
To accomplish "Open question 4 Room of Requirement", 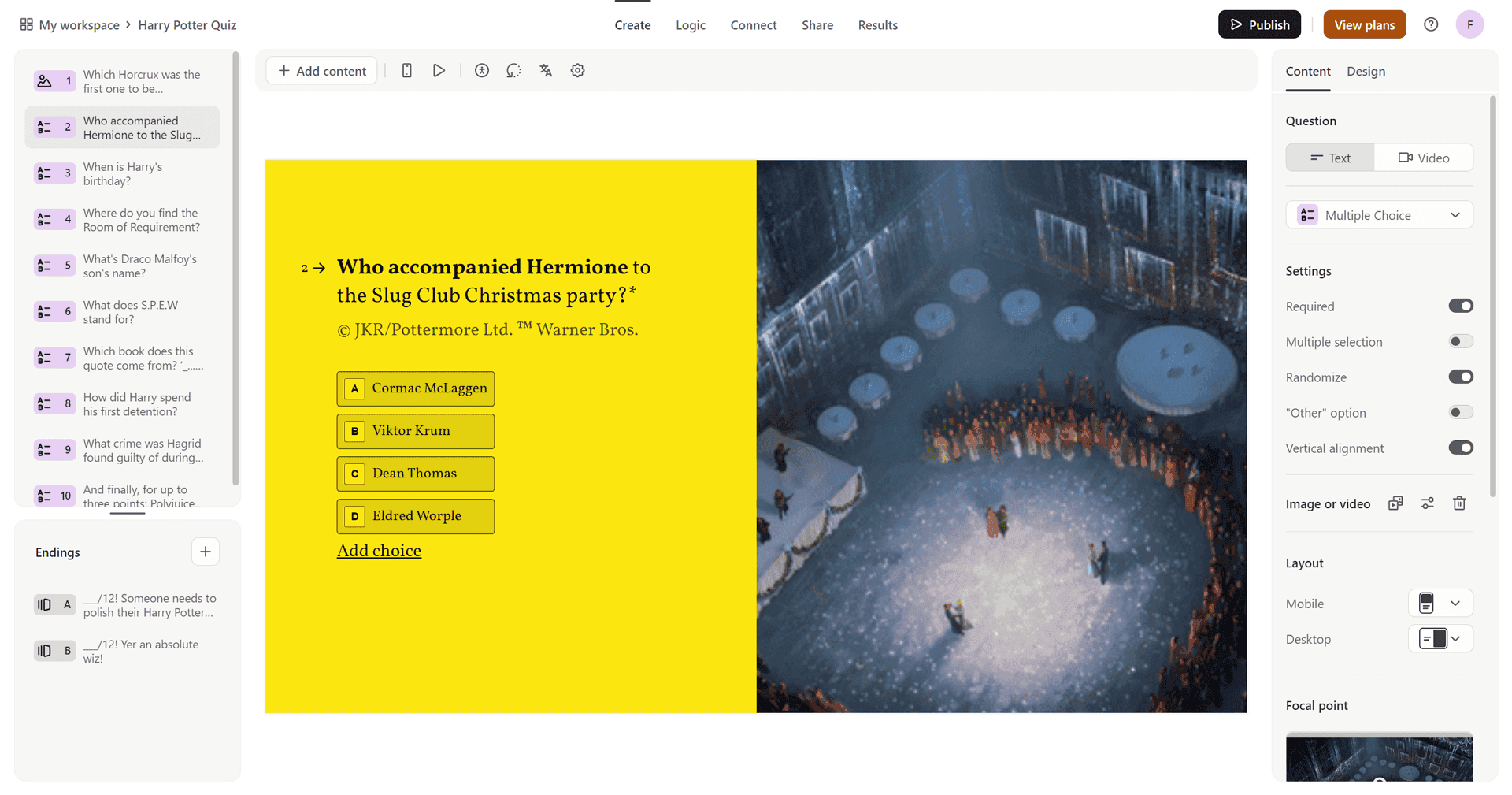I will point(122,220).
